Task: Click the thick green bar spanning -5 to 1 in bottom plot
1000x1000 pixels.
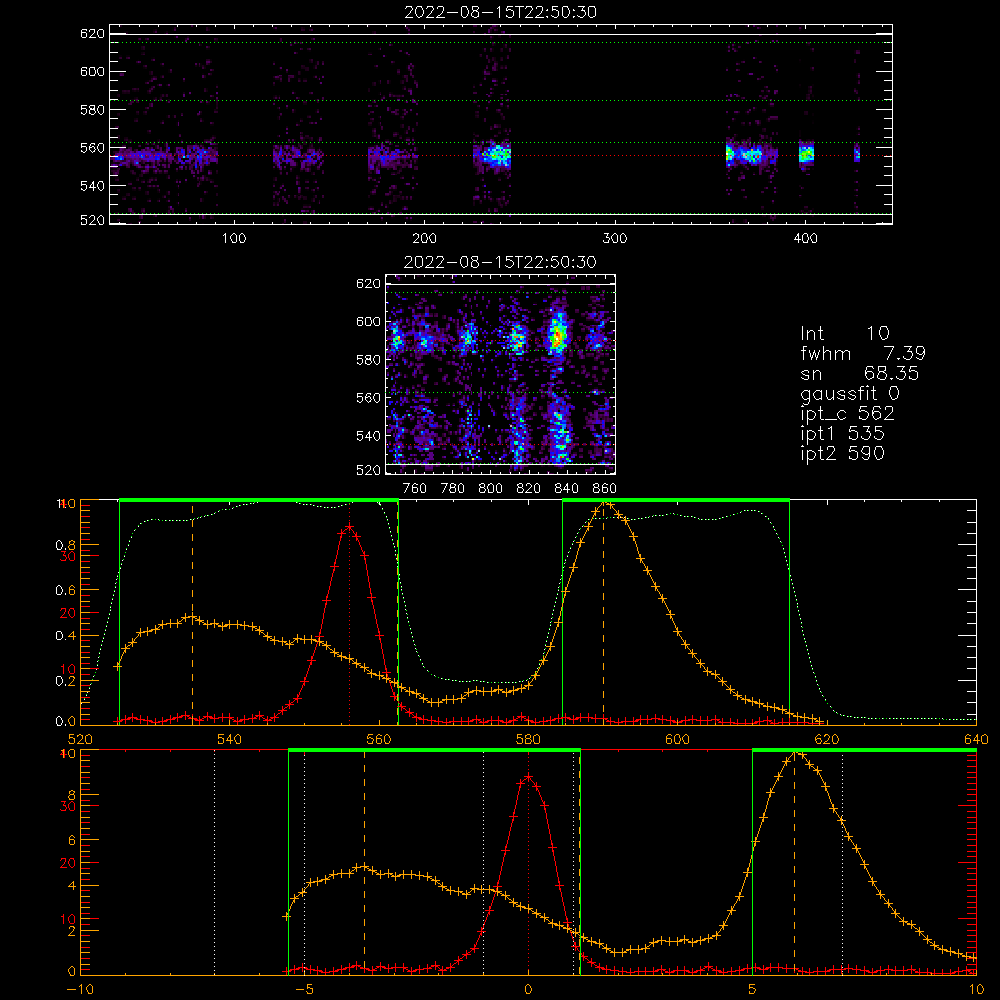Action: (434, 750)
